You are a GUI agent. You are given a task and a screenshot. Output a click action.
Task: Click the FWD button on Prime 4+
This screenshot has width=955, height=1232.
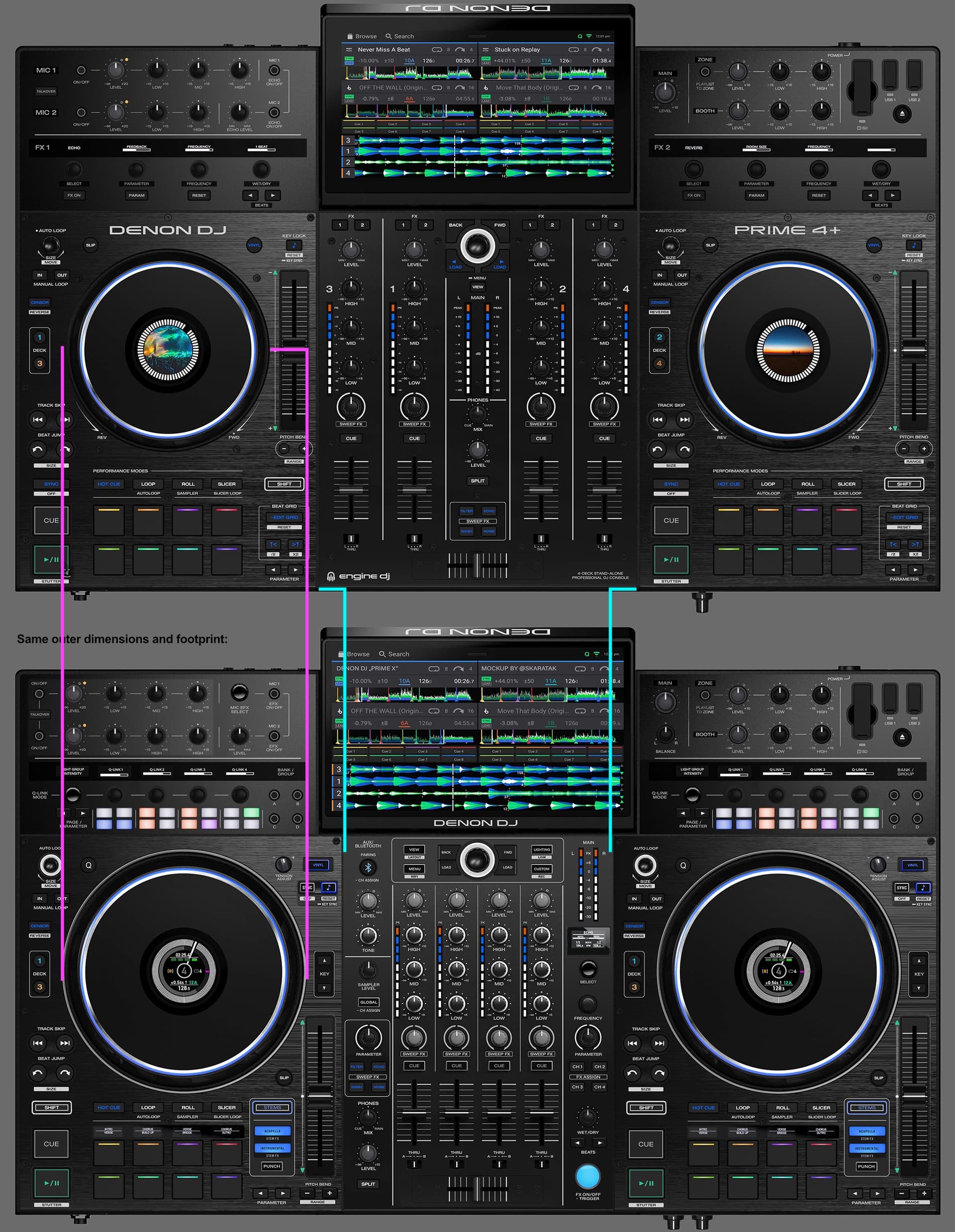[x=500, y=225]
